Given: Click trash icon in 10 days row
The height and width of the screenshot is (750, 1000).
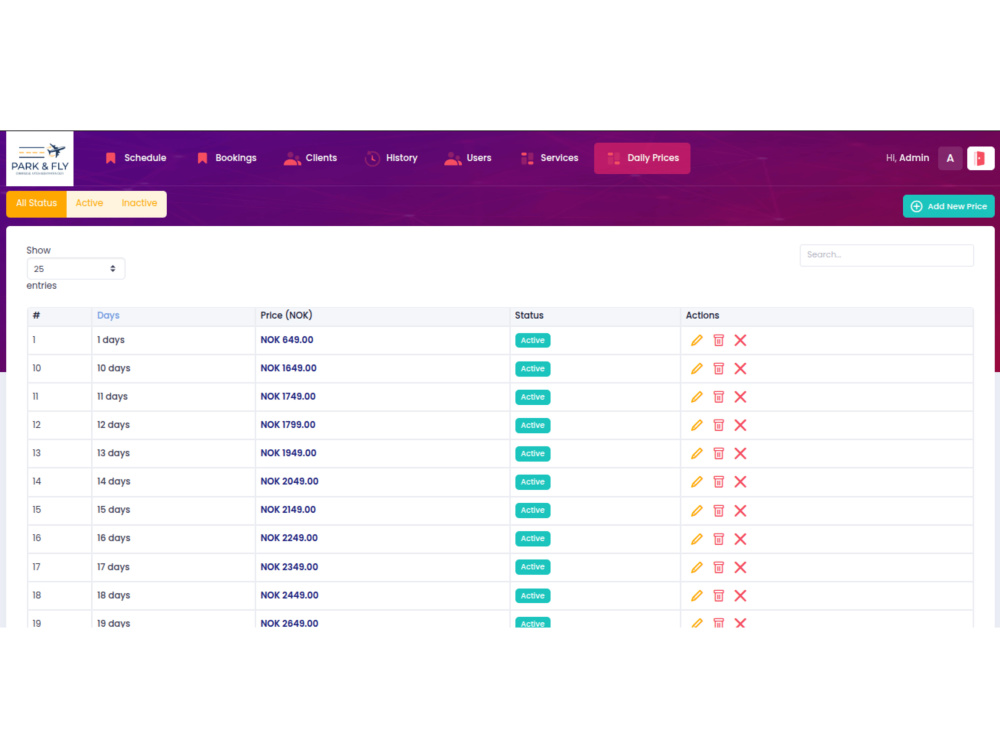Looking at the screenshot, I should pos(719,369).
